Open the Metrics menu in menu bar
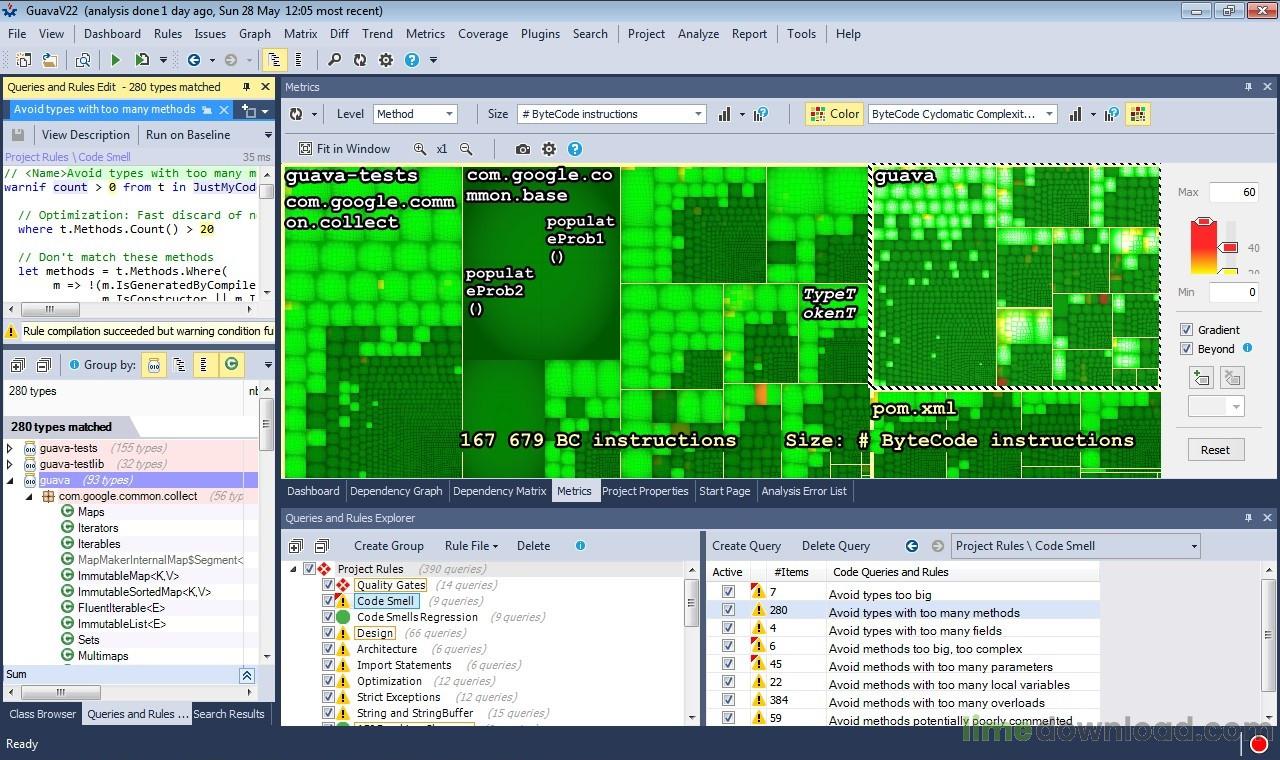Viewport: 1280px width, 760px height. 425,33
